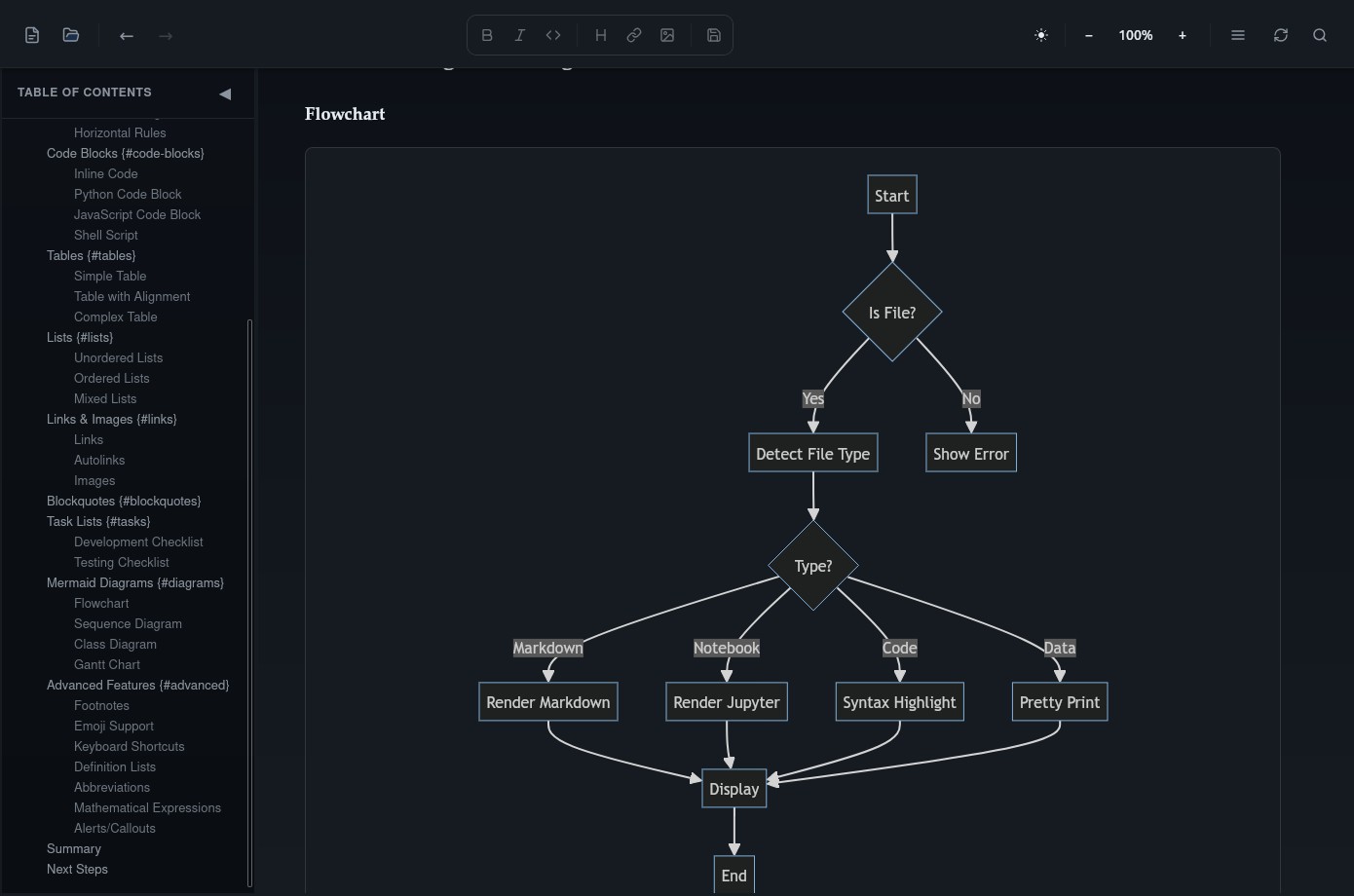1354x896 pixels.
Task: Save the document with the save icon
Action: pos(714,35)
